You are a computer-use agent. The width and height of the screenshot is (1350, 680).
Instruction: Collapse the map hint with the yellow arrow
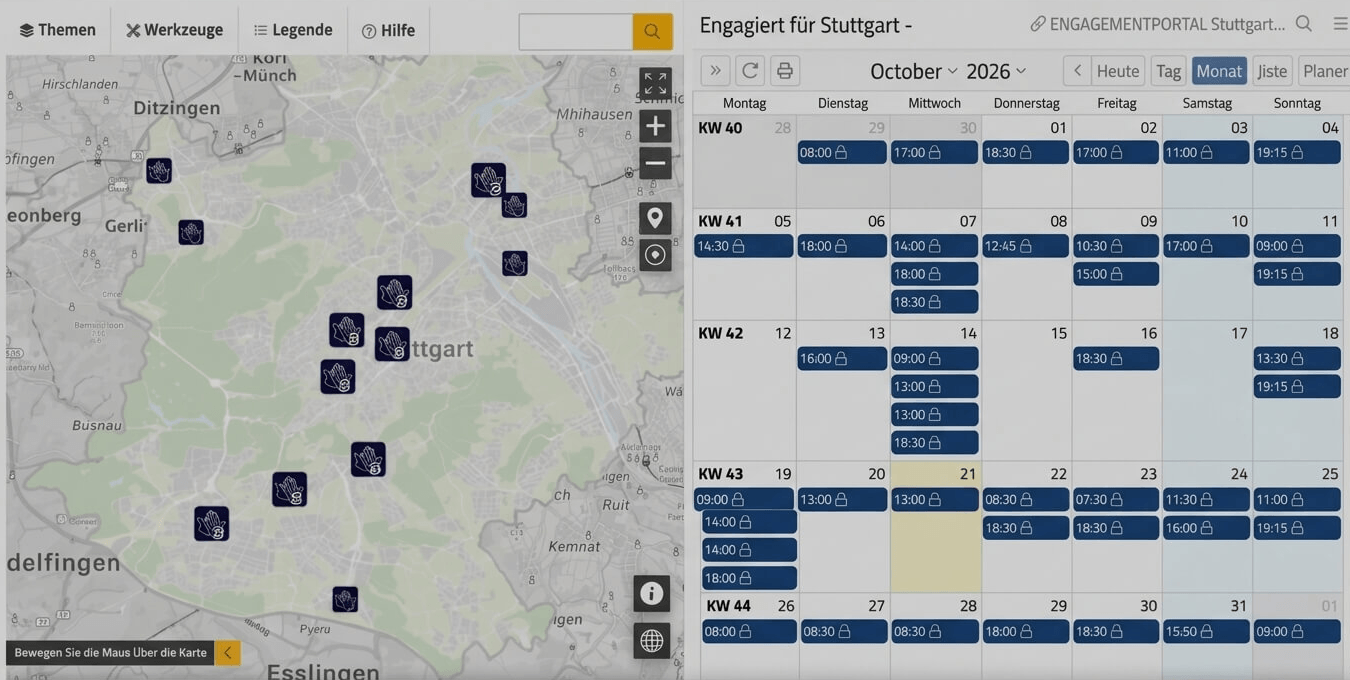[227, 653]
